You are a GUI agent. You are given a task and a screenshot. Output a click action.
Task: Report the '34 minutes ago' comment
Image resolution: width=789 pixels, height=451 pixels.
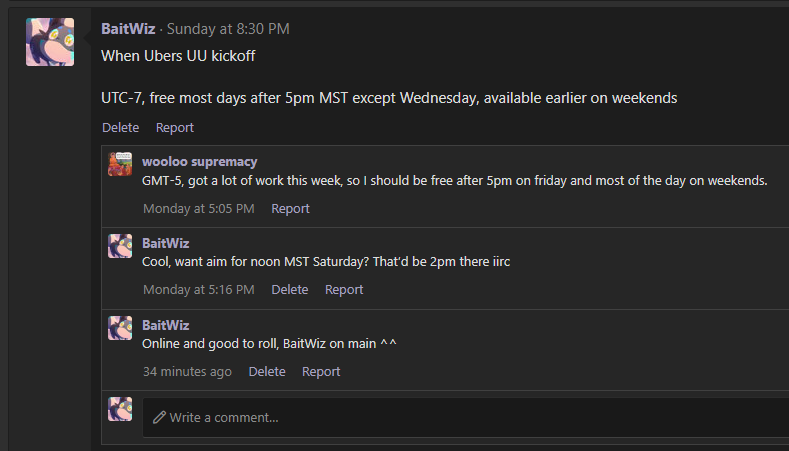(x=321, y=371)
